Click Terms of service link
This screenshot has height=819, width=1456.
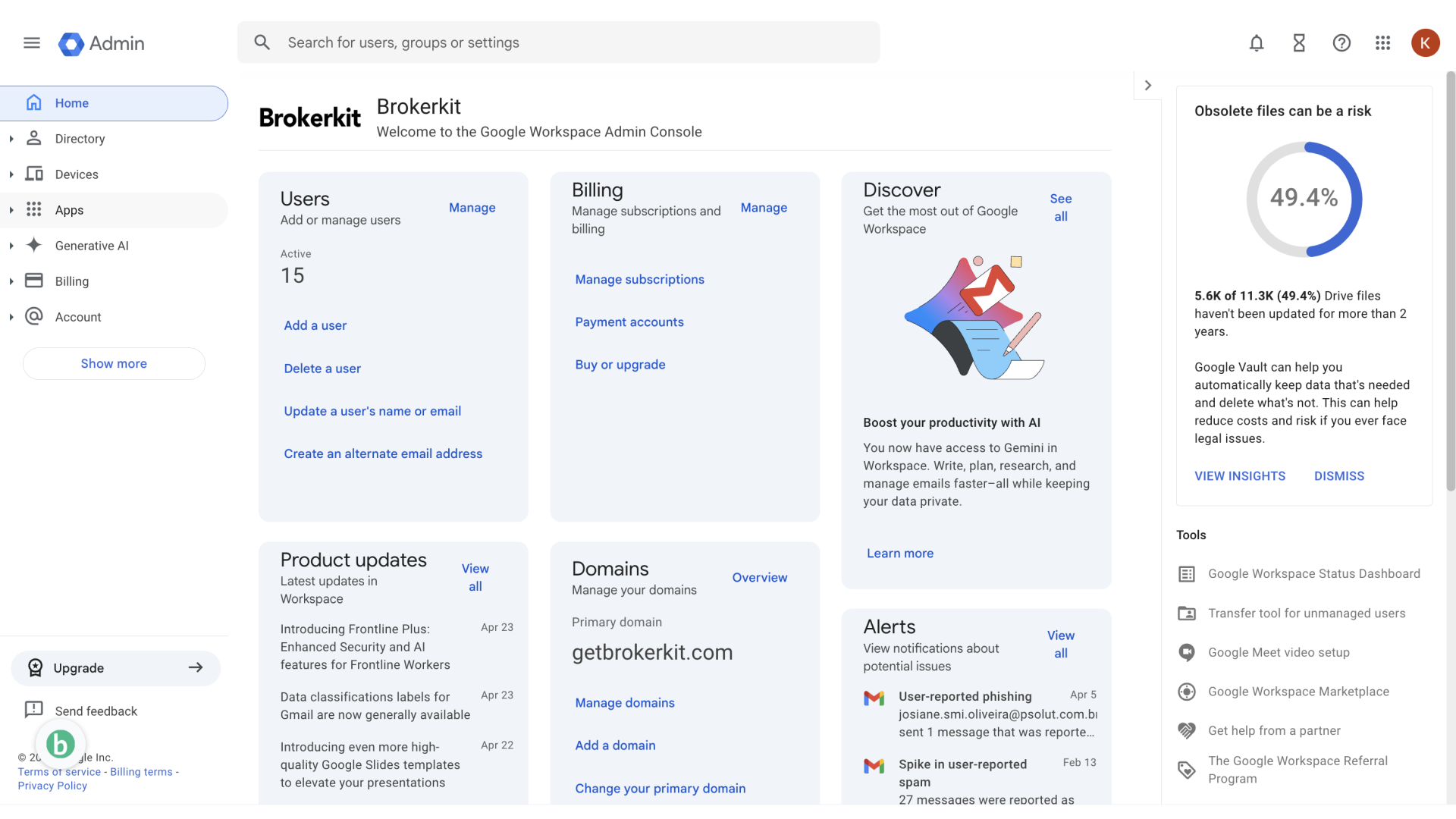(x=59, y=772)
